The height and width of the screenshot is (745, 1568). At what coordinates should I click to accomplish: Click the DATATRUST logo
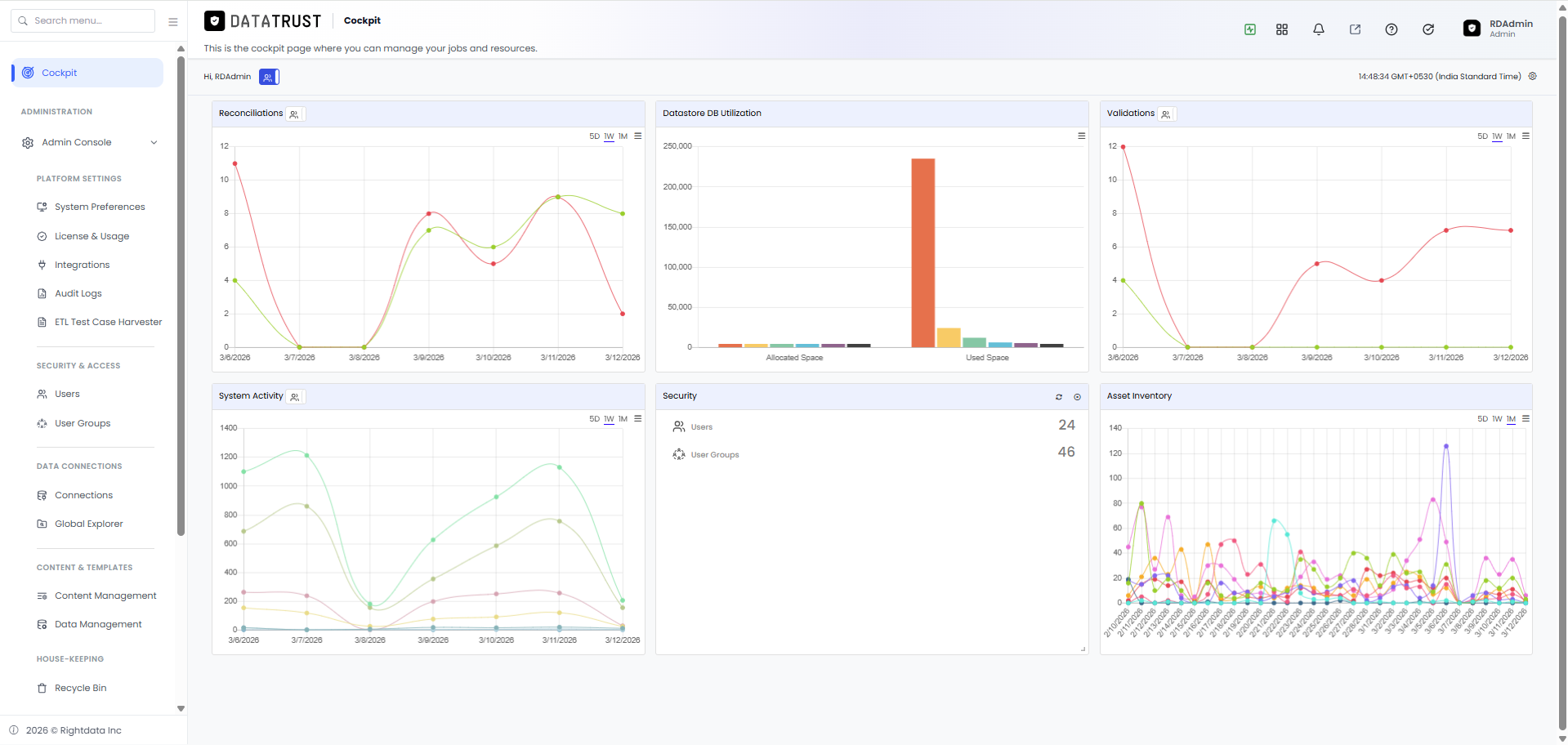click(263, 21)
